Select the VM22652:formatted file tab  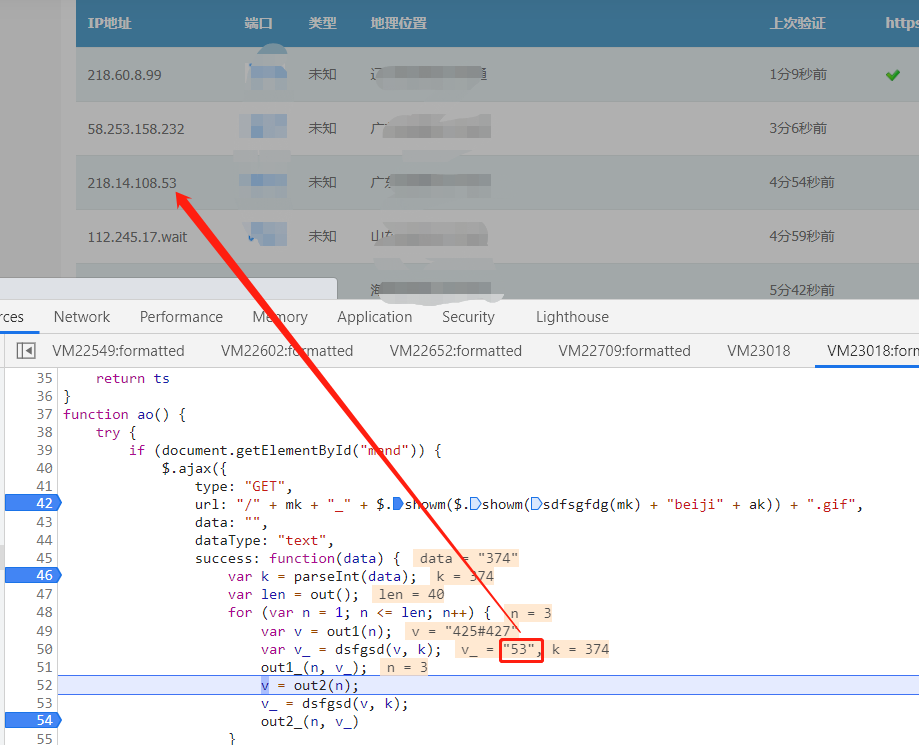tap(456, 351)
